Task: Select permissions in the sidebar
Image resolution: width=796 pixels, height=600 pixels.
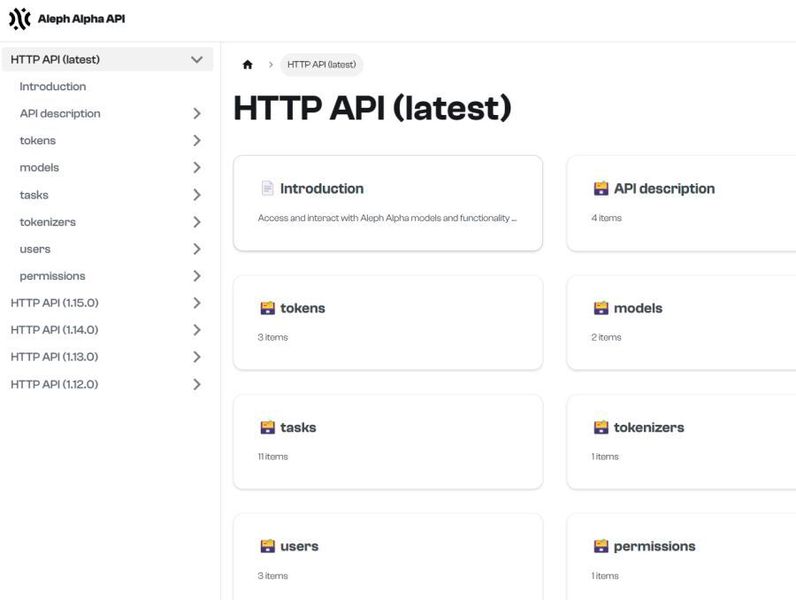Action: coord(52,276)
